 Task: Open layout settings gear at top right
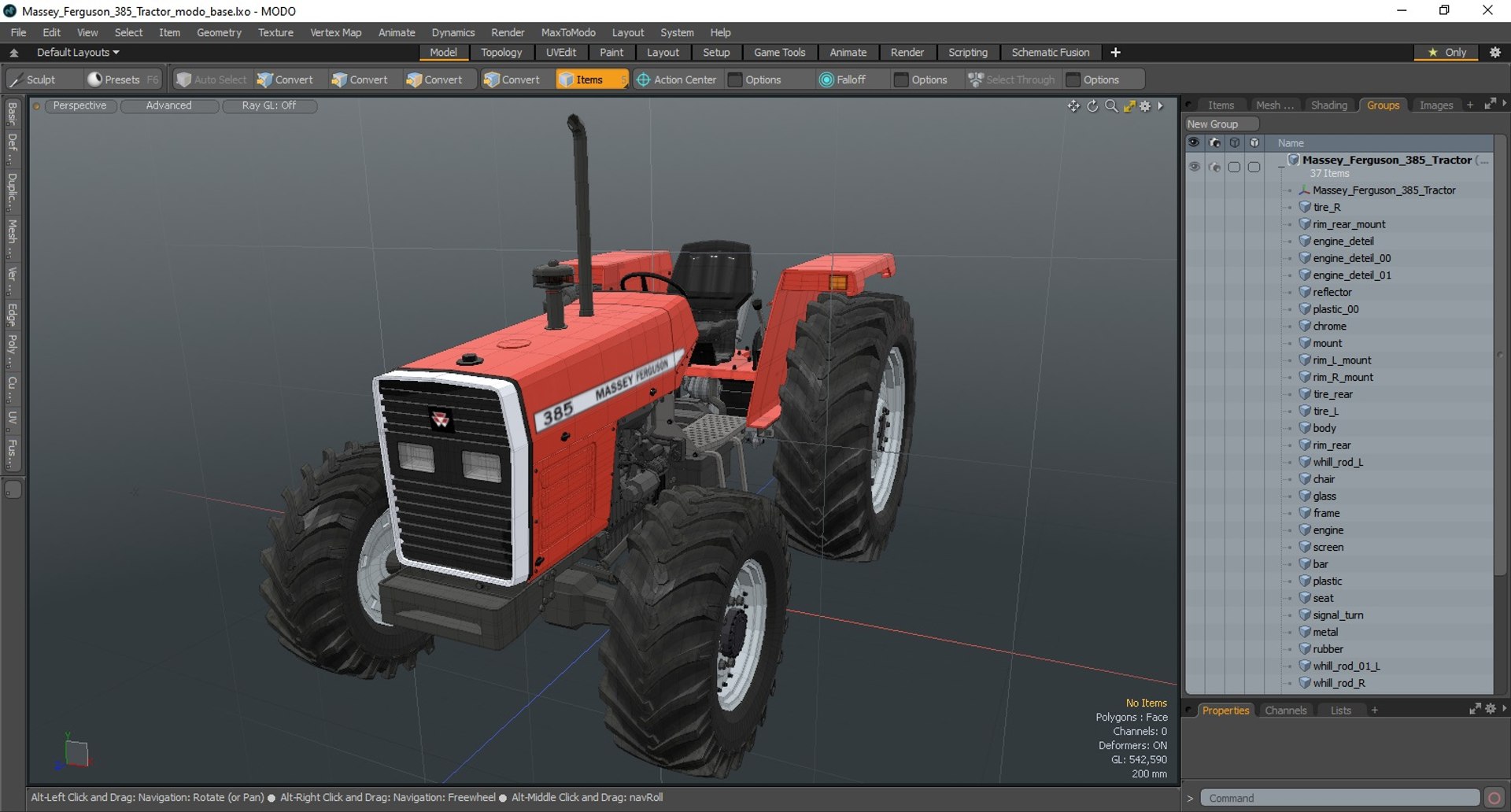[x=1495, y=53]
